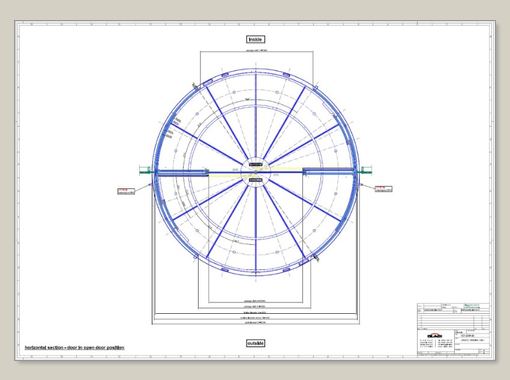Viewport: 510px width, 380px height.
Task: Click the red callout label right of the door
Action: tap(384, 189)
